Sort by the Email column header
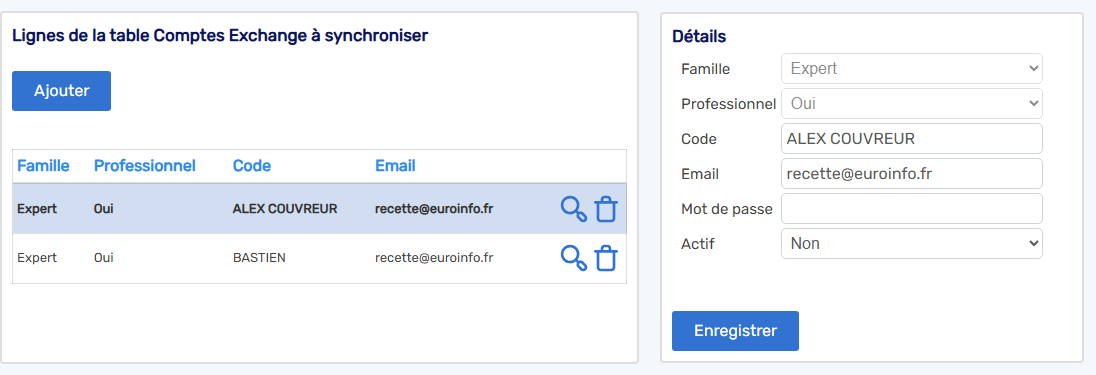Image resolution: width=1096 pixels, height=375 pixels. tap(396, 166)
